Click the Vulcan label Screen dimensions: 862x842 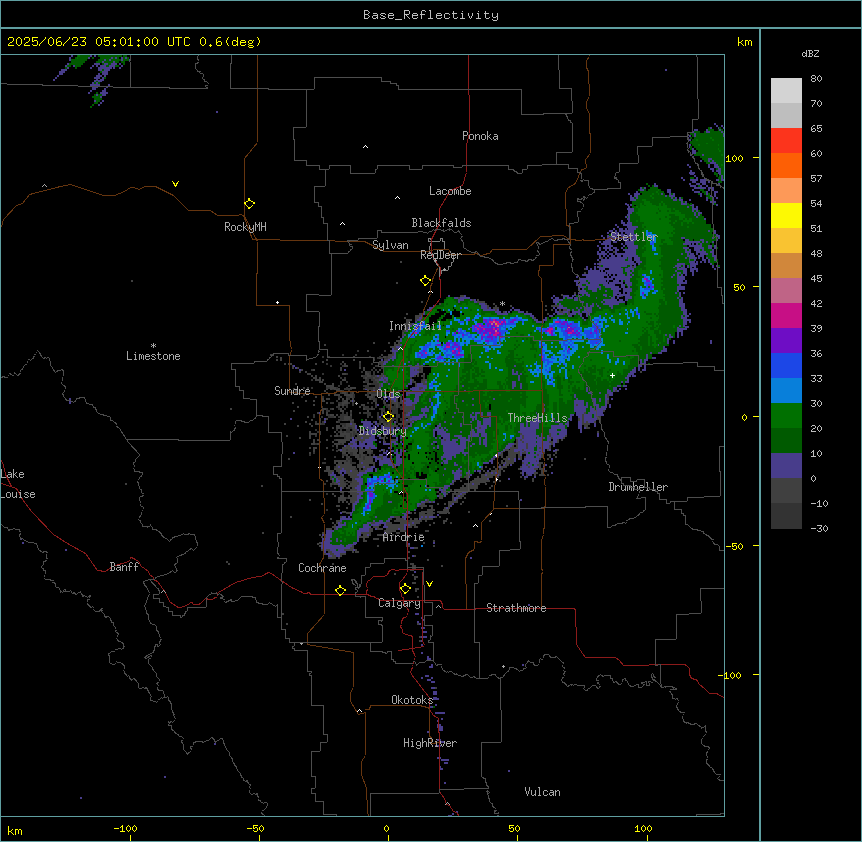[x=543, y=792]
